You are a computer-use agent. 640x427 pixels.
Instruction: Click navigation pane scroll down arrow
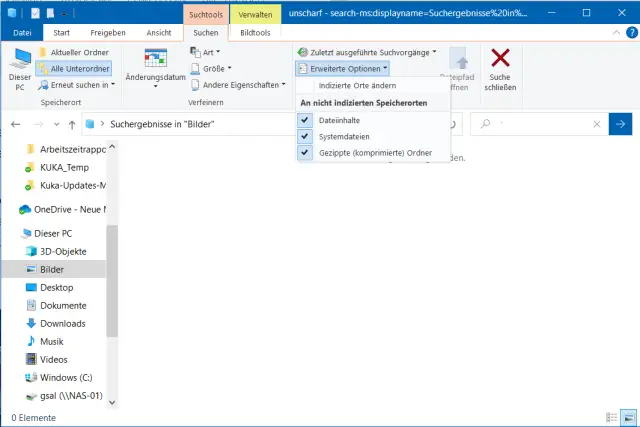(x=112, y=403)
